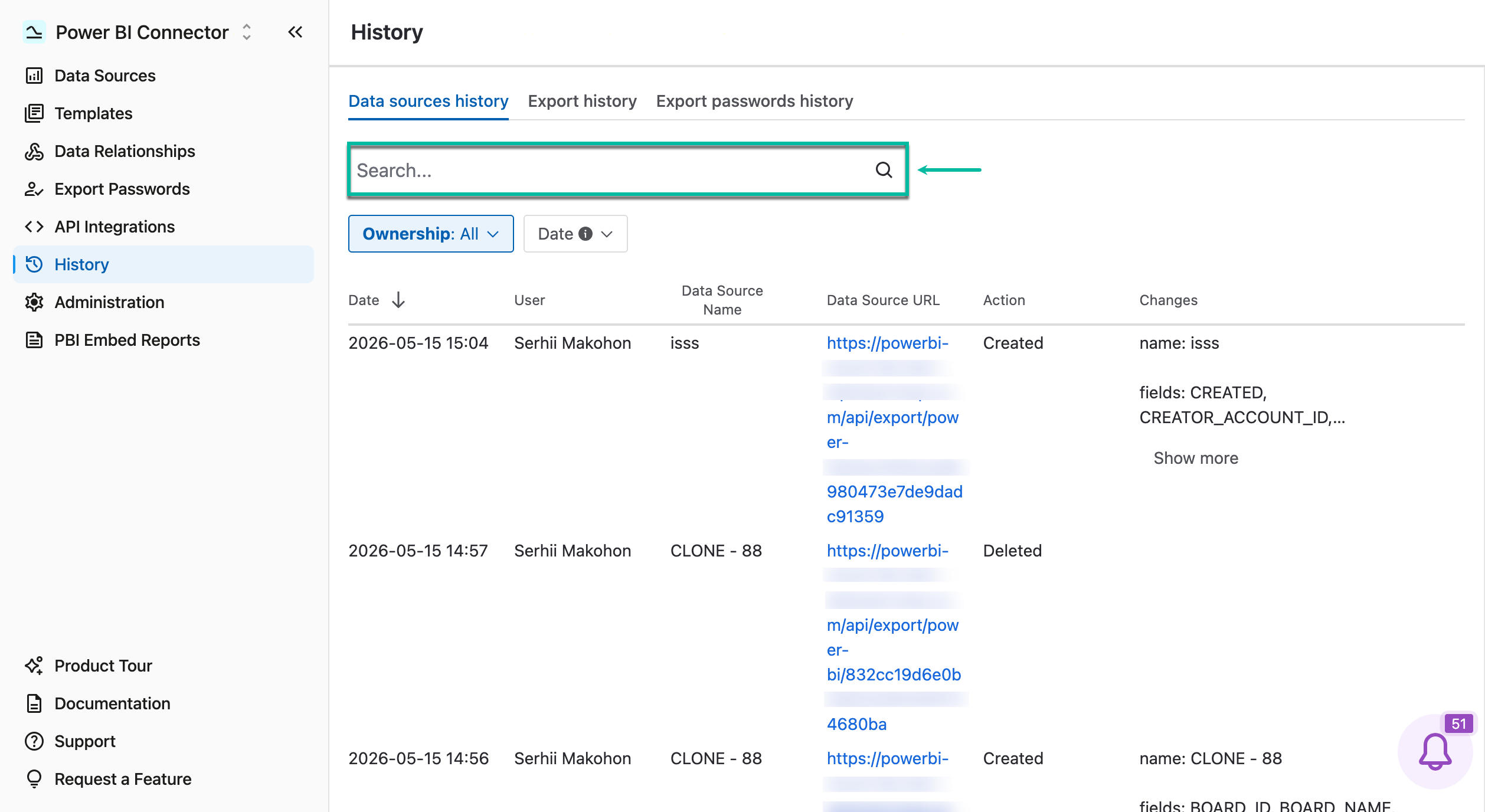Viewport: 1485px width, 812px height.
Task: Open URL link of 14:56 CLONE - 88 row
Action: [x=888, y=758]
